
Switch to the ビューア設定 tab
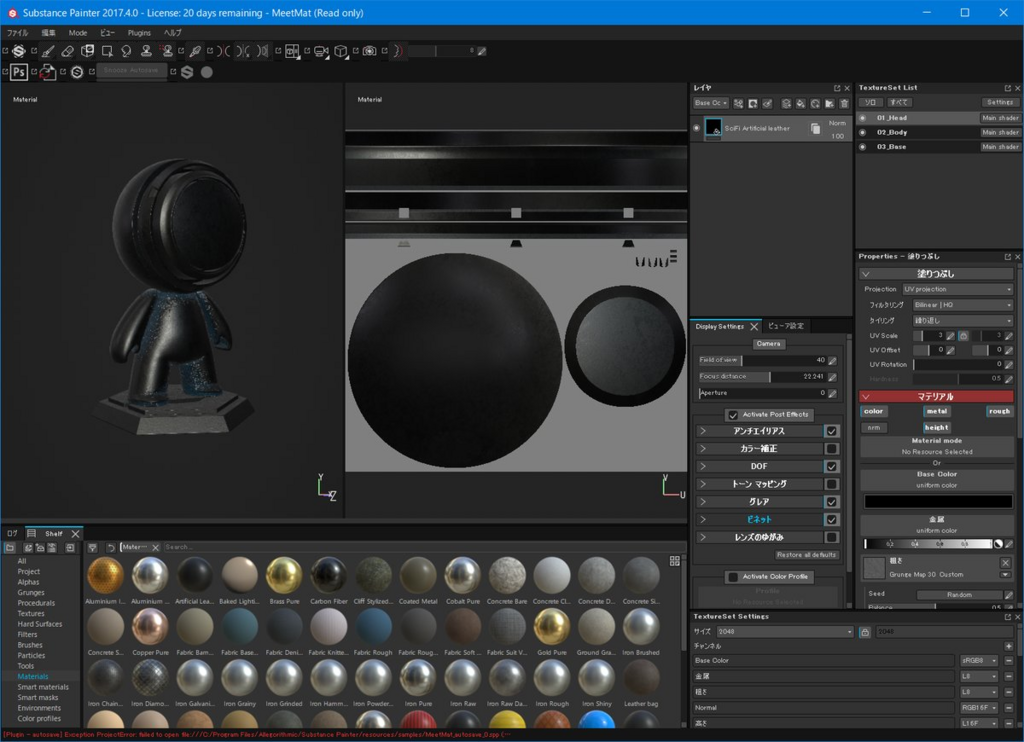point(786,326)
